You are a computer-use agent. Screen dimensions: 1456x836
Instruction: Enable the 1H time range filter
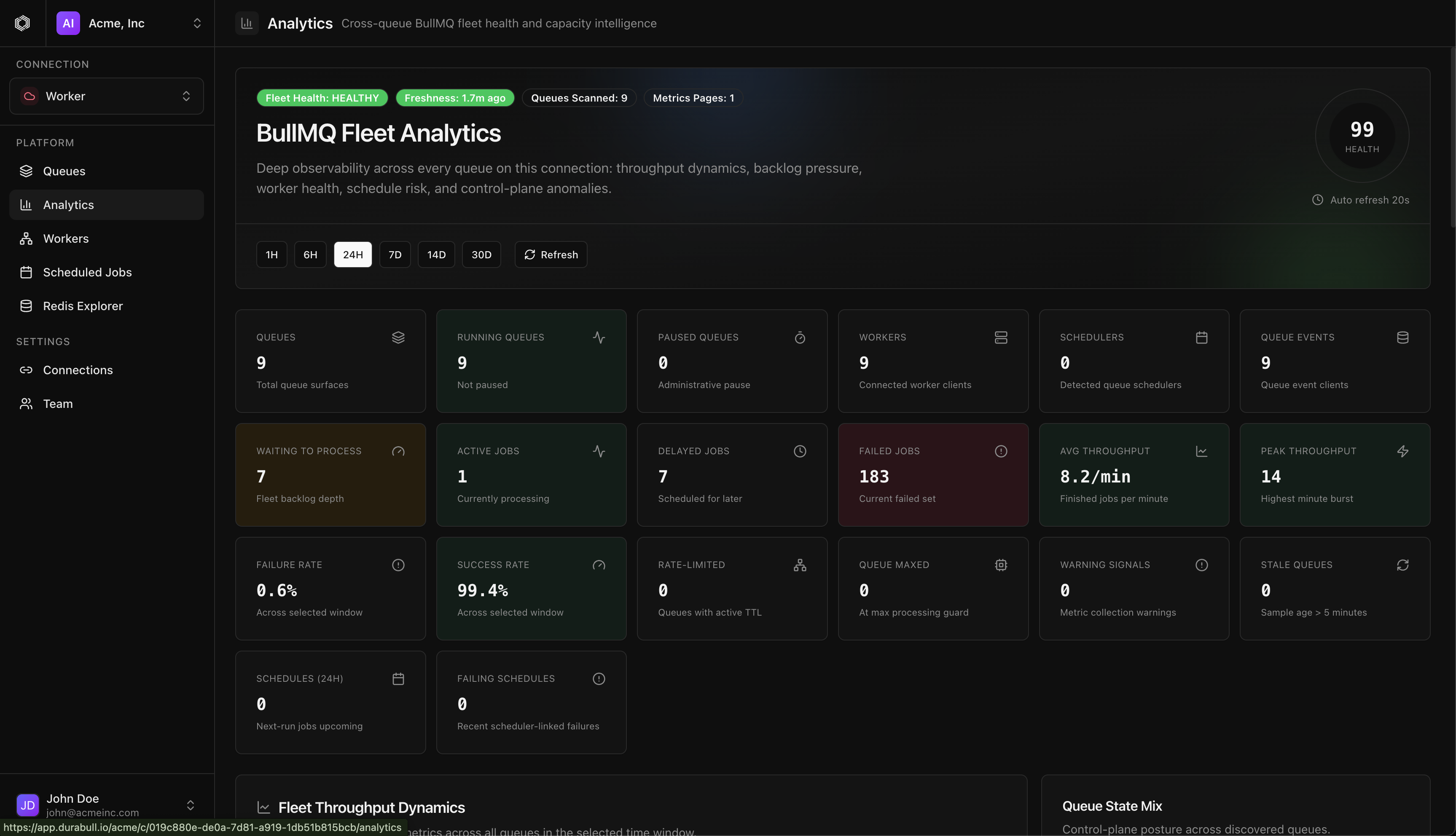click(271, 255)
